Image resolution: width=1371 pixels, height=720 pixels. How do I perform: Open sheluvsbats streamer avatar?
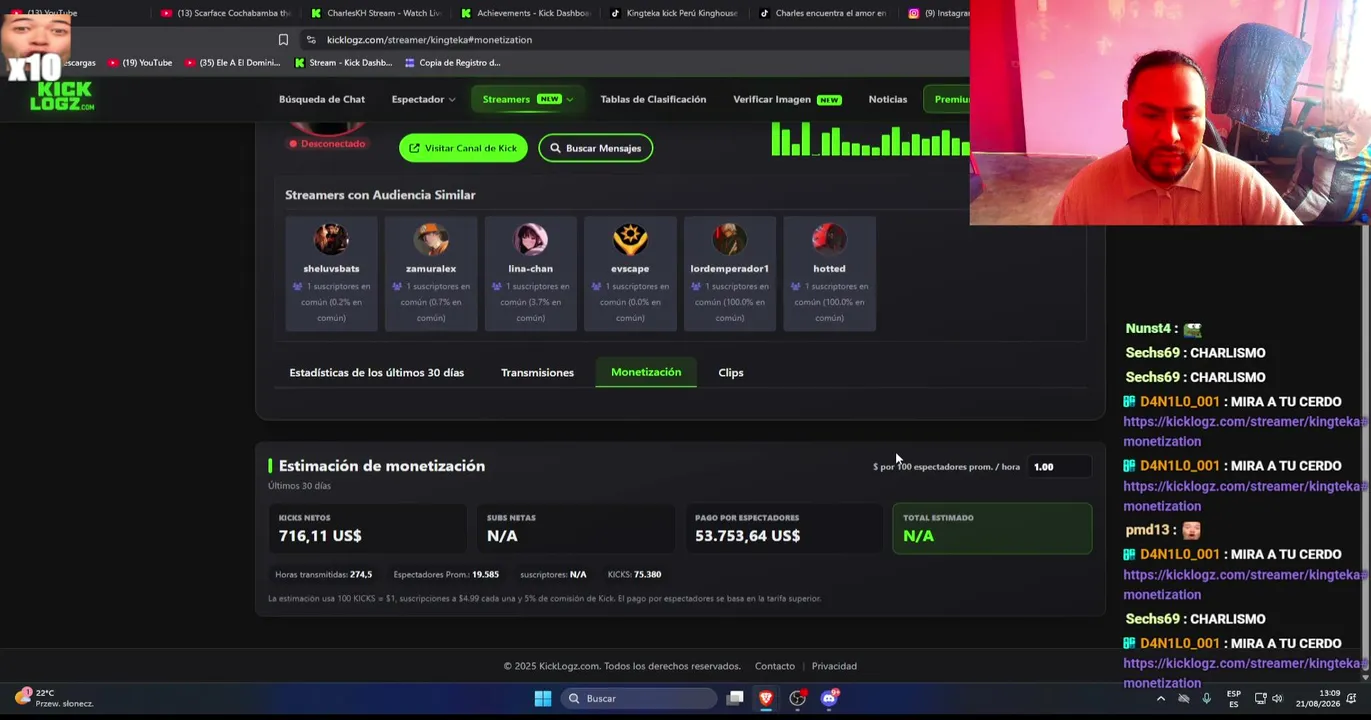(x=331, y=240)
